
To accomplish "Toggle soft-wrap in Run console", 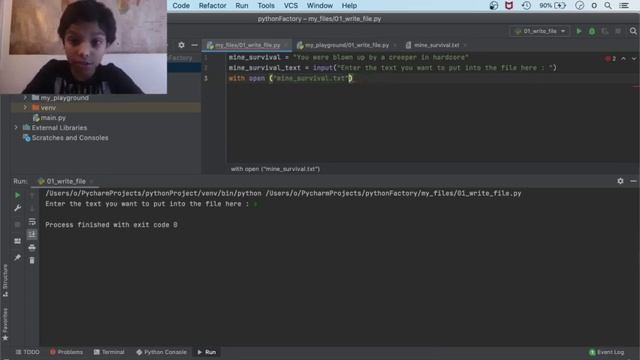I will coord(32,222).
